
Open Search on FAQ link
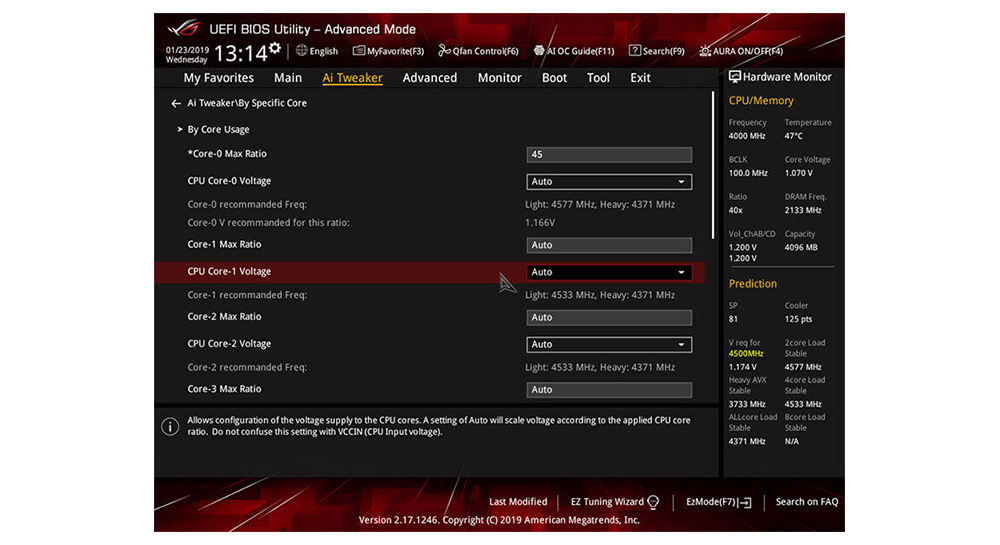(x=807, y=502)
